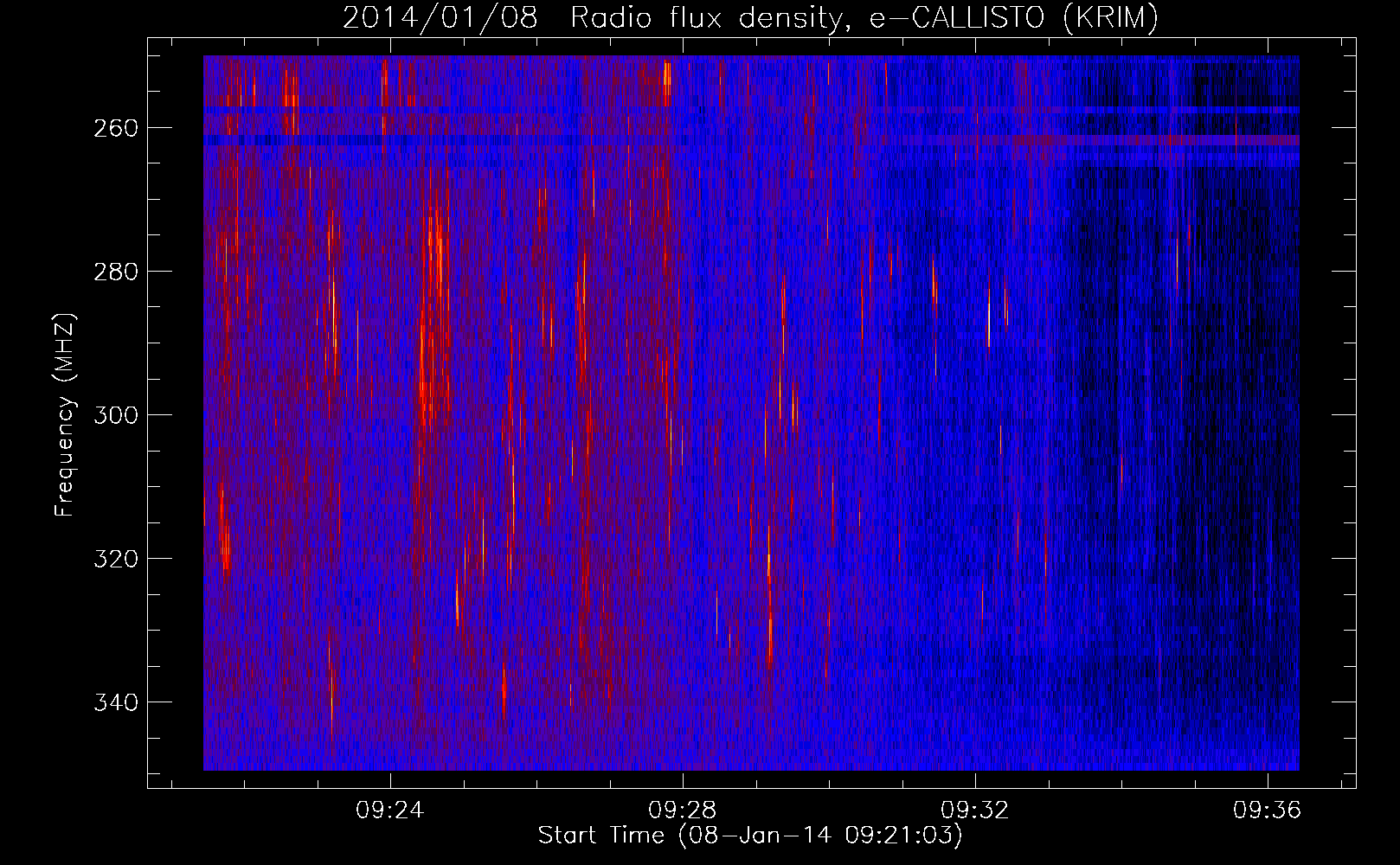Click the 09:36 time axis label

1268,811
